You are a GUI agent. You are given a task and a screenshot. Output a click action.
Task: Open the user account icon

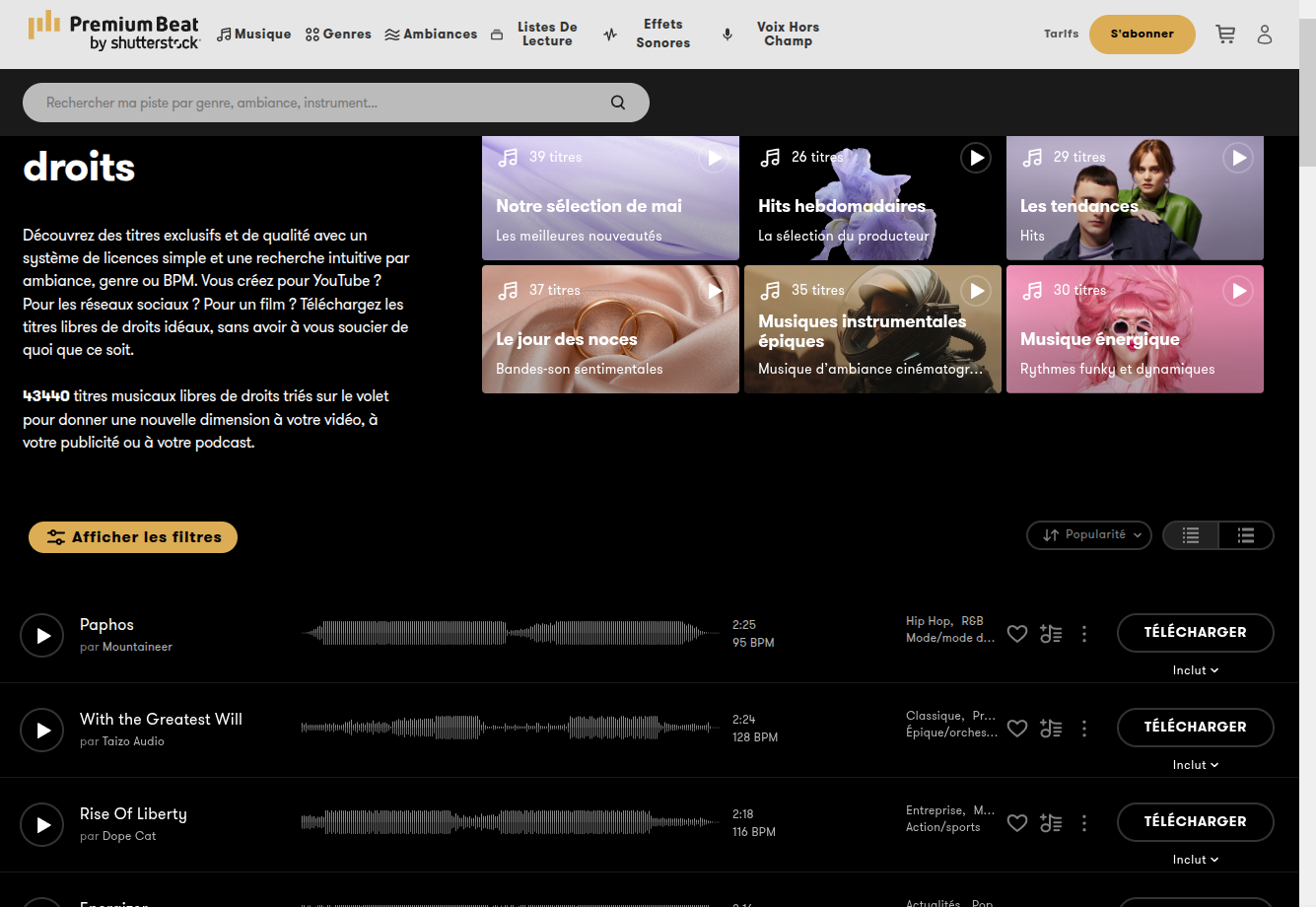pos(1265,35)
